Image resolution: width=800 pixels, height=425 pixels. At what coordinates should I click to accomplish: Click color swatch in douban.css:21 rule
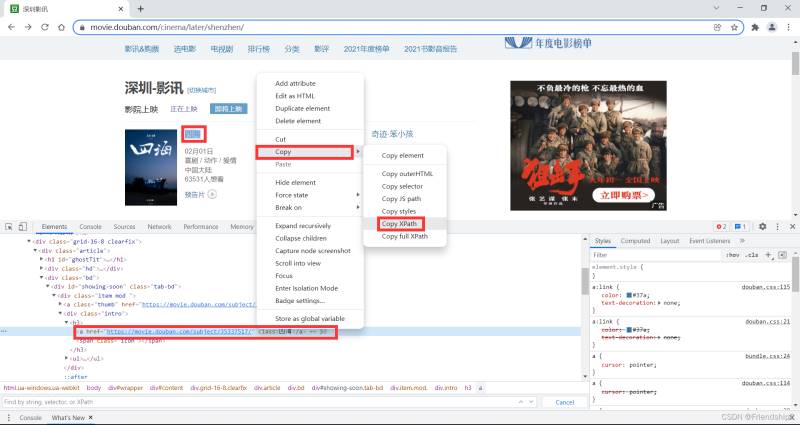[x=629, y=330]
